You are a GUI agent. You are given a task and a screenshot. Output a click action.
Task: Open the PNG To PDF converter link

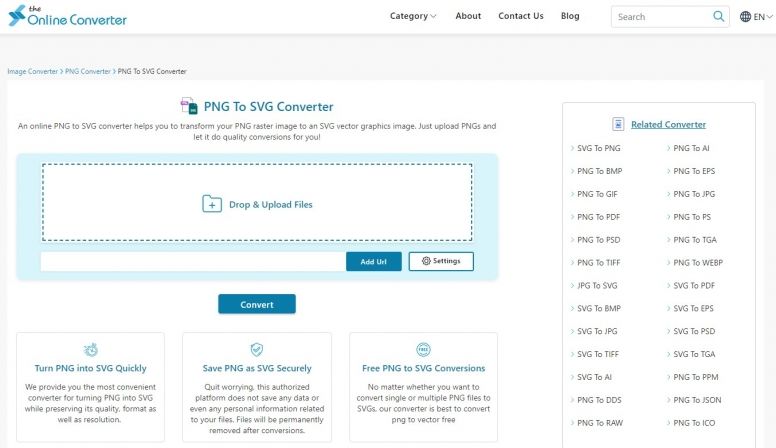[x=598, y=217]
